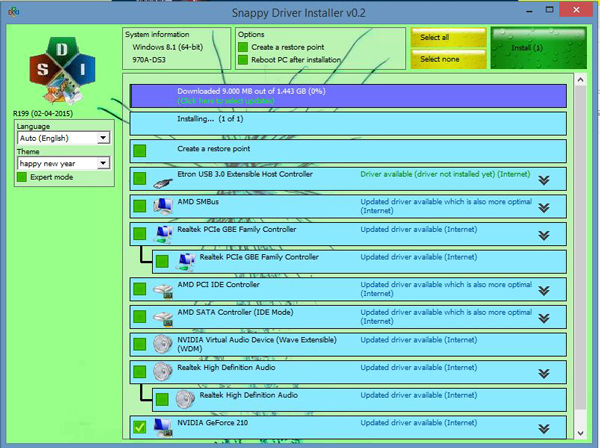
Task: Check the AMD SMBus driver
Action: (140, 206)
